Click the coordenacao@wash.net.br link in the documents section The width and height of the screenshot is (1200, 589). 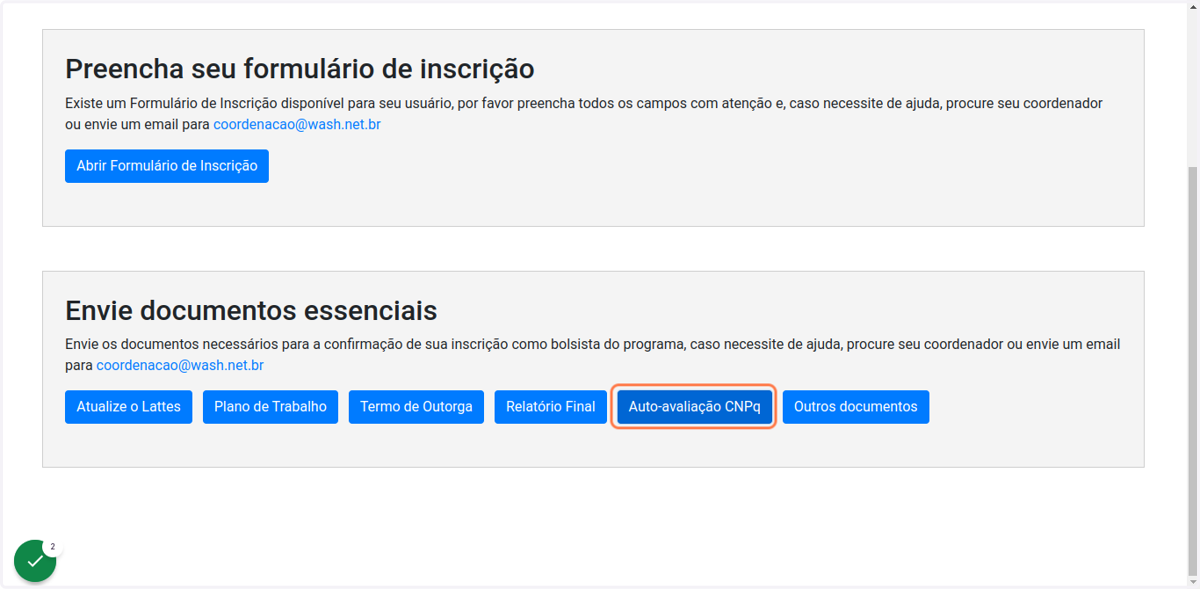(180, 365)
